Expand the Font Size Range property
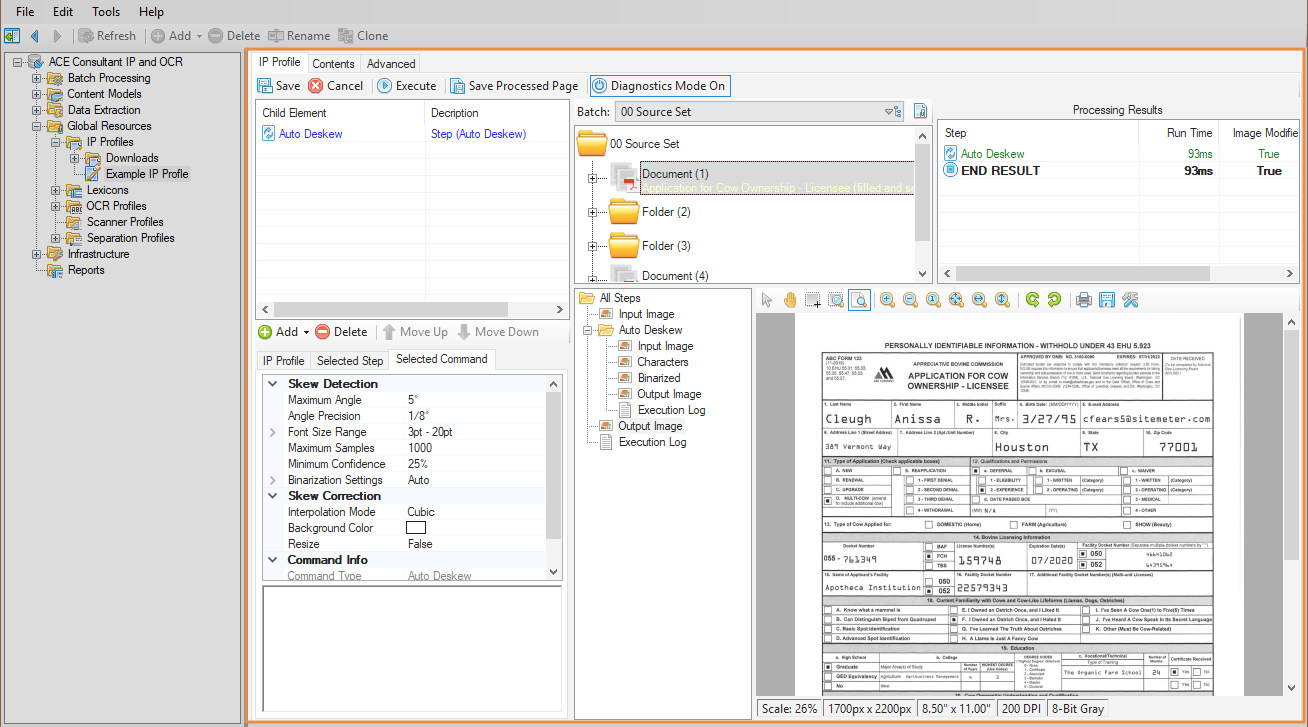 [x=273, y=432]
